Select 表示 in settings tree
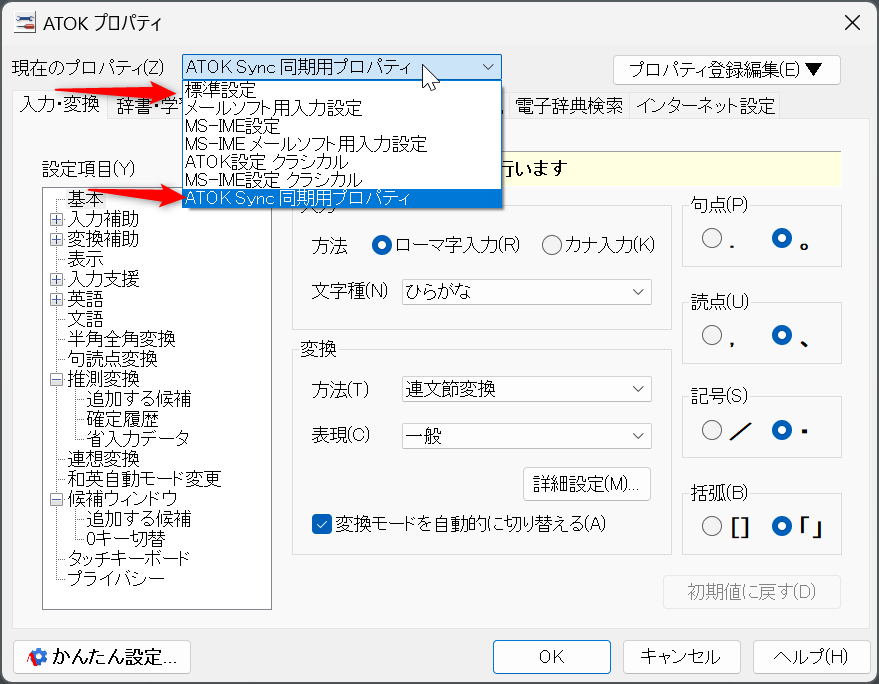This screenshot has height=684, width=879. tap(85, 259)
